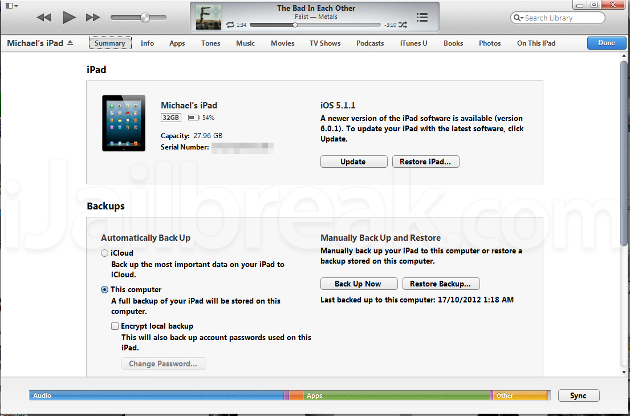Screen dimensions: 630x416
Task: Open the Up Next list icon
Action: tap(422, 17)
